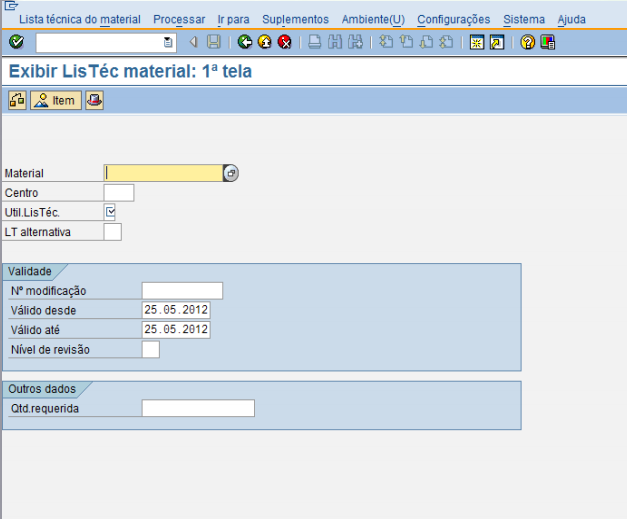Viewport: 627px width, 519px height.
Task: Open the Util.LisTéc. selection box
Action: [111, 211]
